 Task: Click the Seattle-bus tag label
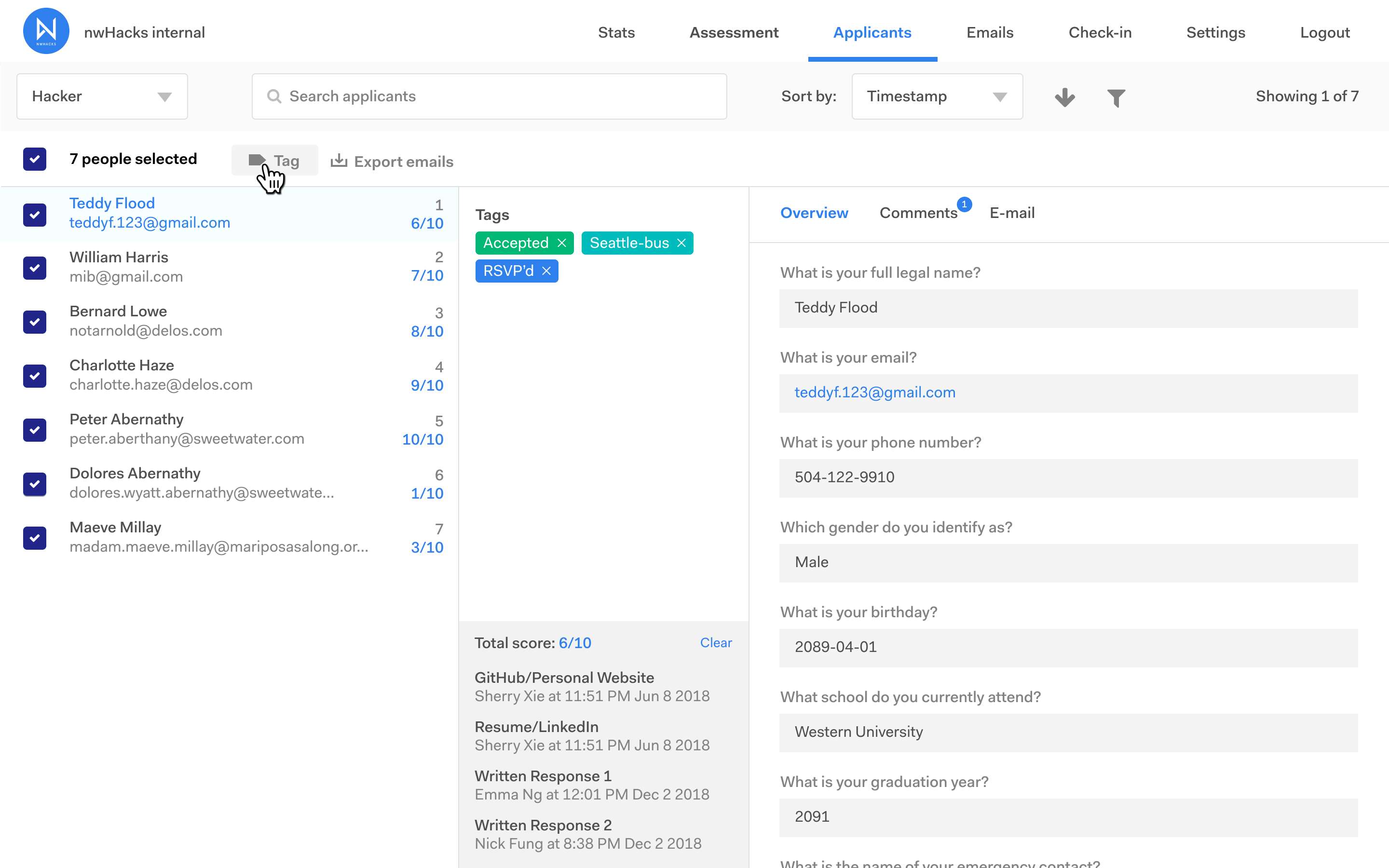[629, 243]
